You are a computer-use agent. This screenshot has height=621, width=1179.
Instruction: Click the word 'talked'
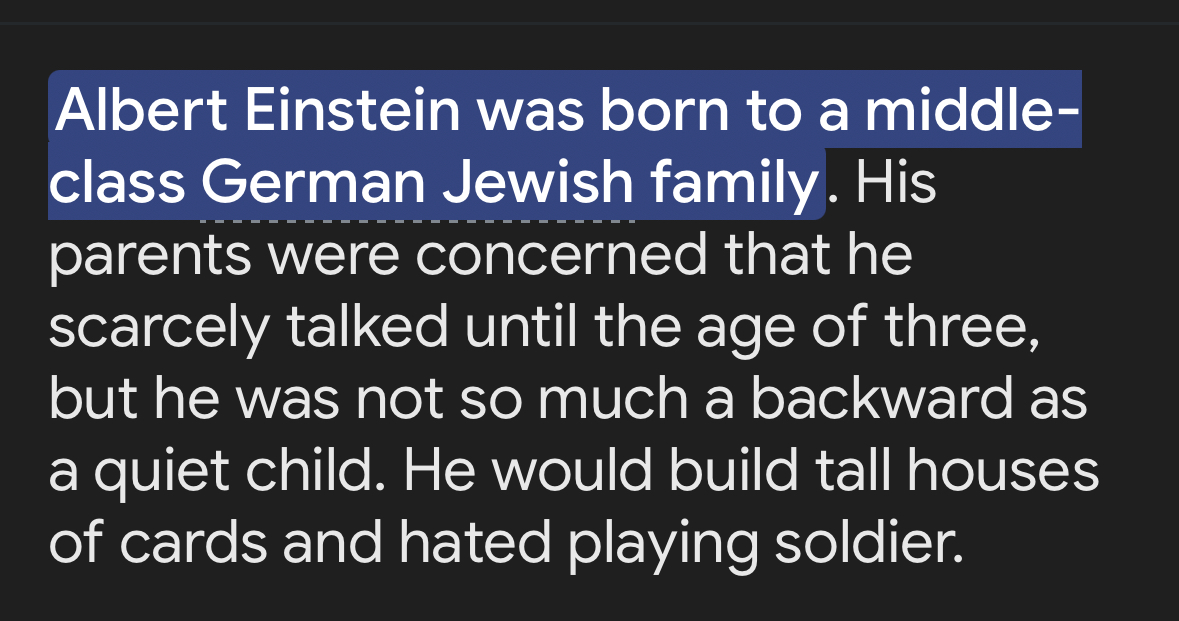coord(368,327)
